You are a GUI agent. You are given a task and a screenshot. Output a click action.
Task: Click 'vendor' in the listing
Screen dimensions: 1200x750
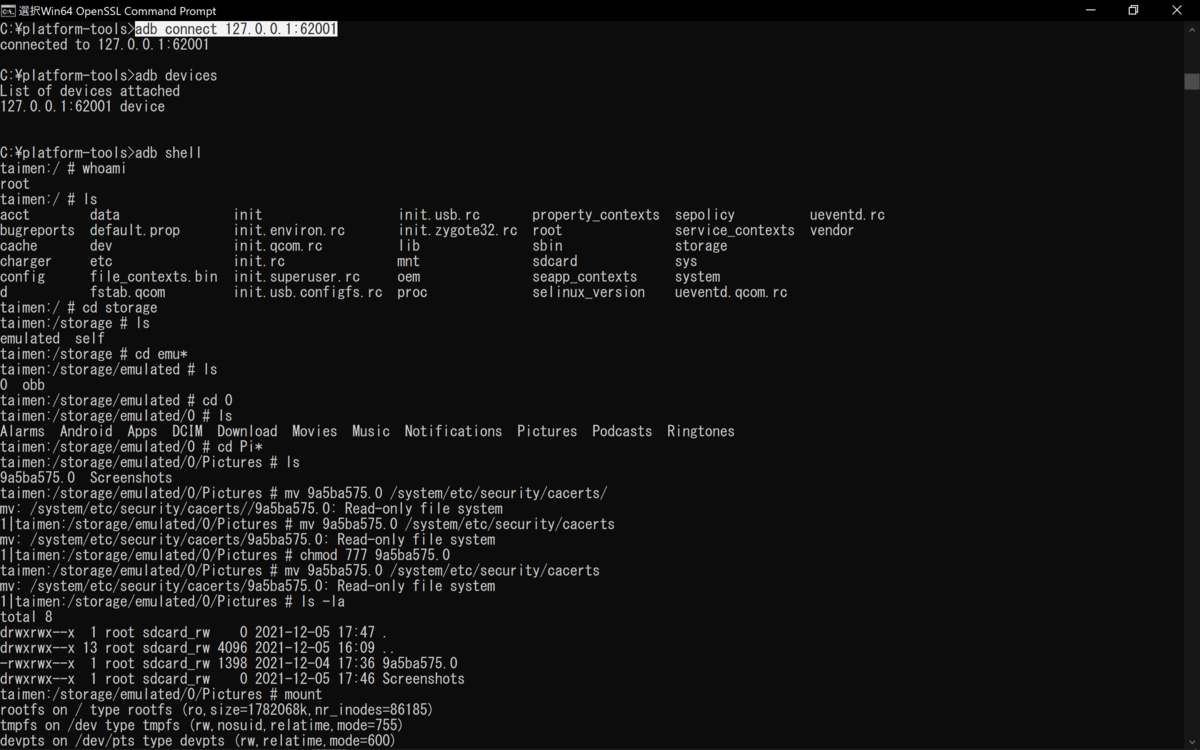(832, 230)
